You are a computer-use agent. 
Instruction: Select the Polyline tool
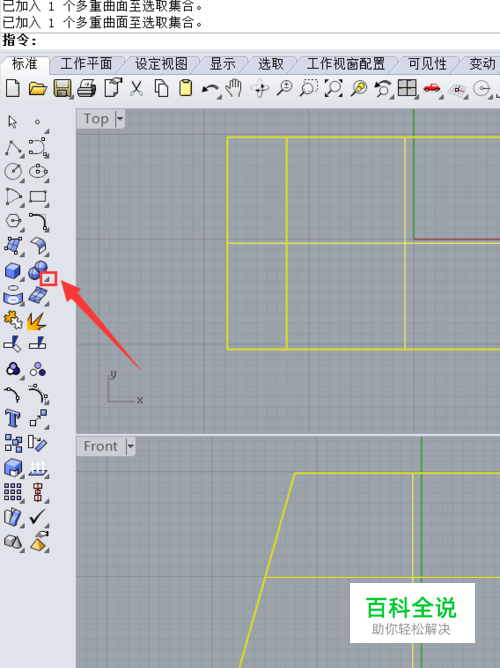coord(14,148)
